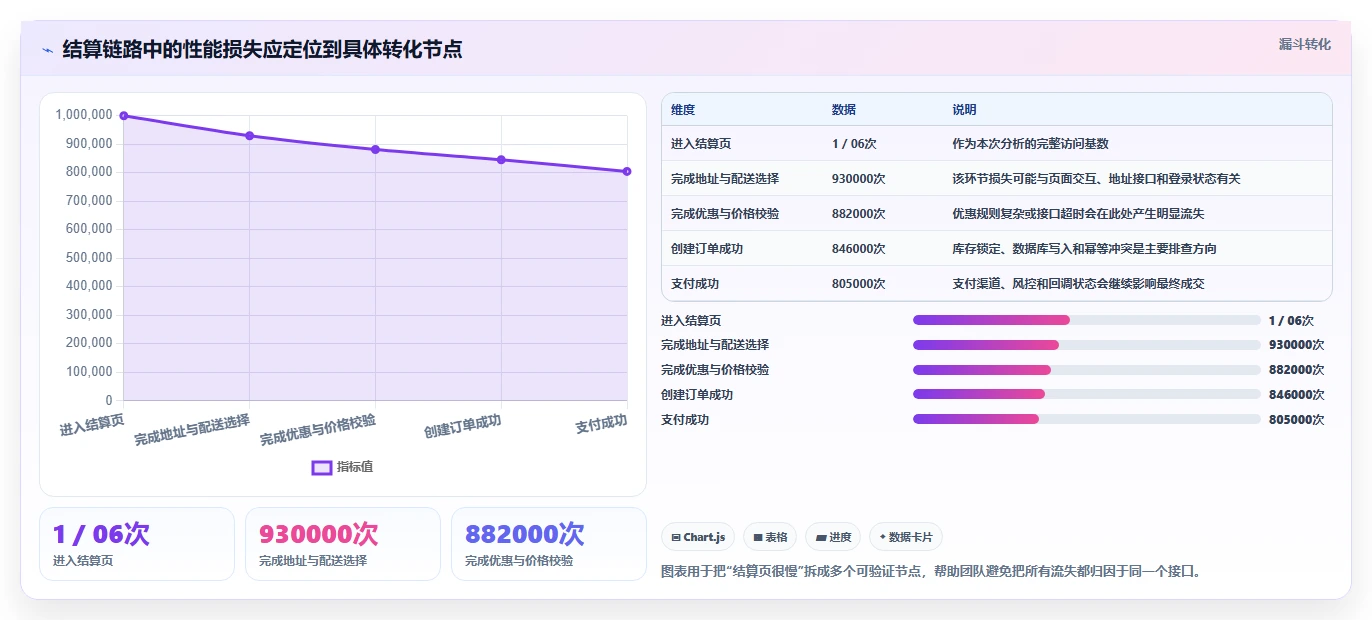1372x620 pixels.
Task: Click the 930000次 value in the table
Action: coord(858,179)
